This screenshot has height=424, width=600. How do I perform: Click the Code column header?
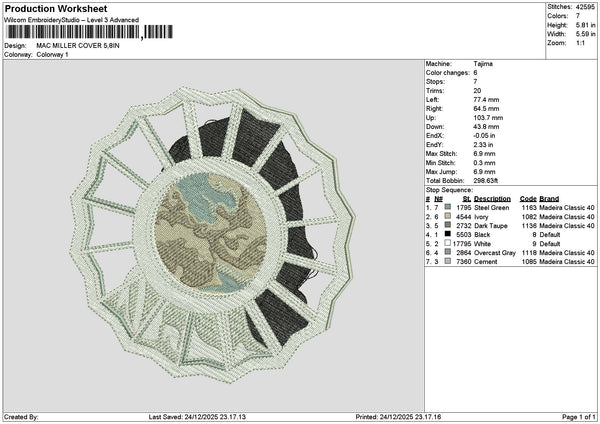click(528, 199)
